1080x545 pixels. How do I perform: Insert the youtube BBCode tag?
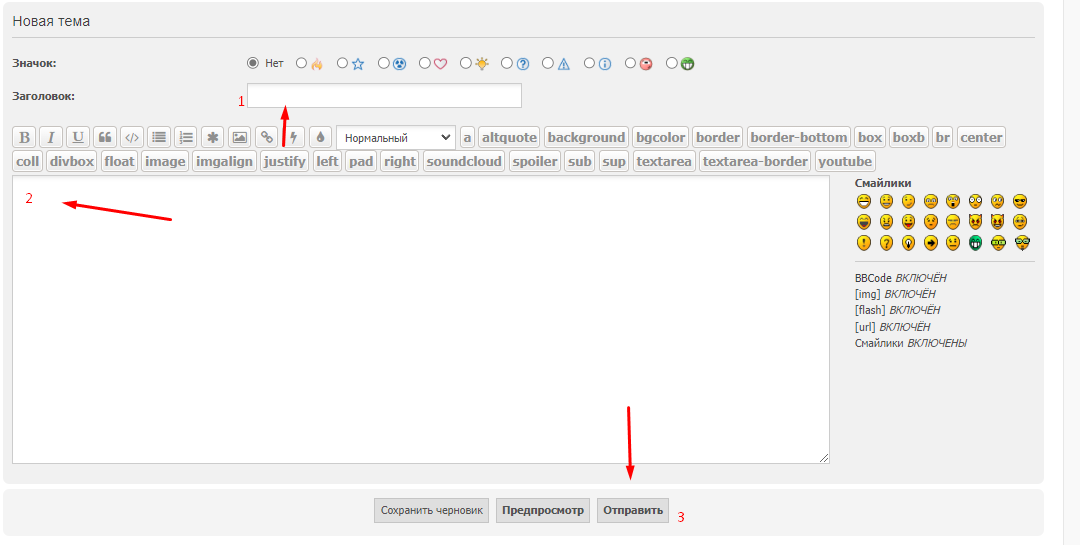(x=845, y=161)
